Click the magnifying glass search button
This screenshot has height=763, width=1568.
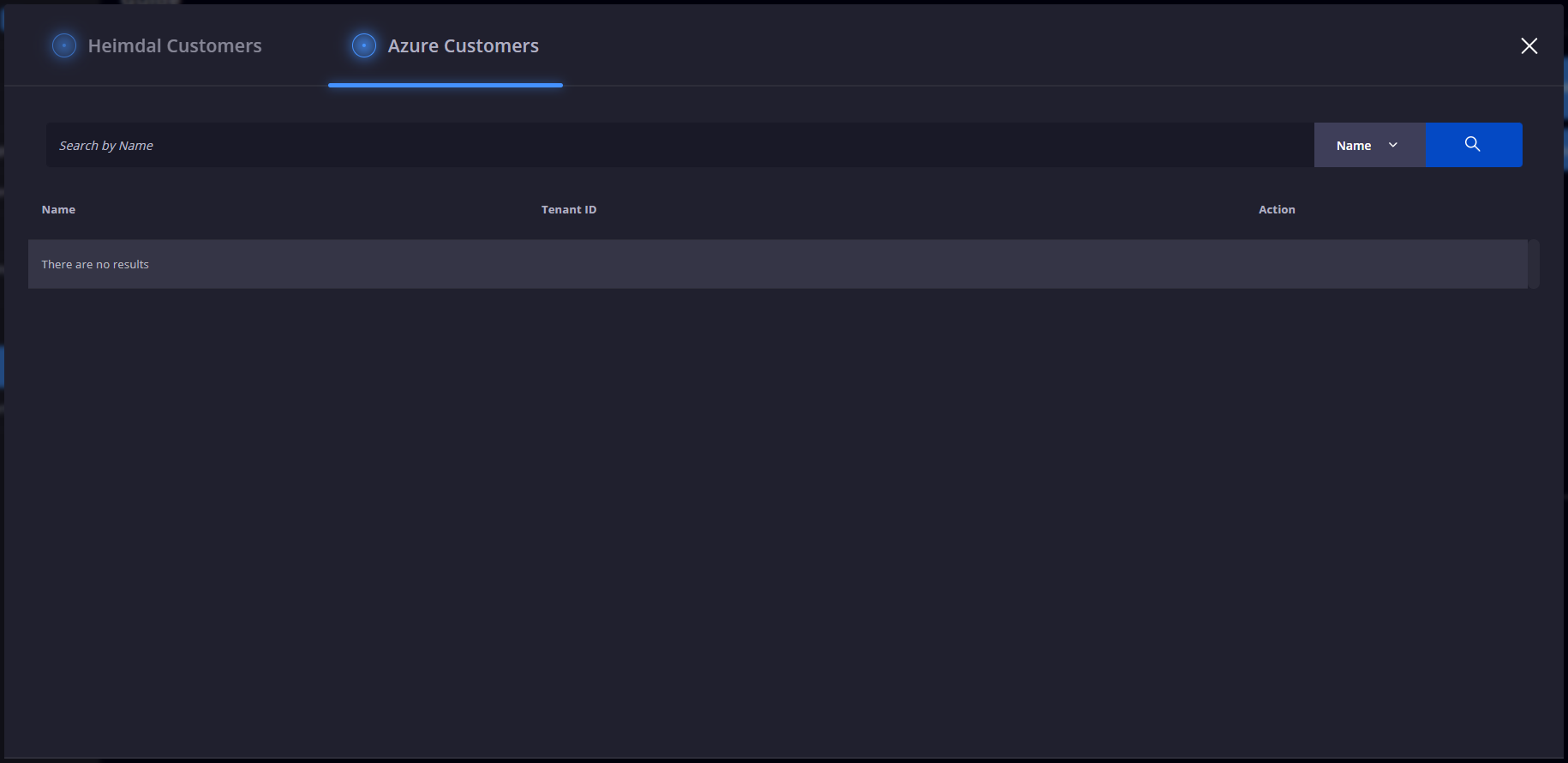1474,145
